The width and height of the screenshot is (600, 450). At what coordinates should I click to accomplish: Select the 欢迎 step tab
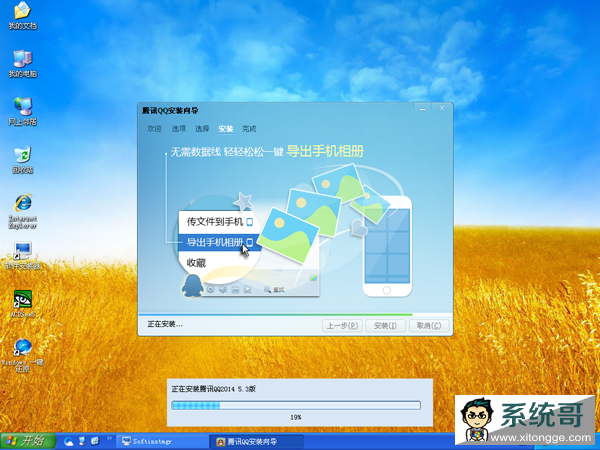(155, 129)
